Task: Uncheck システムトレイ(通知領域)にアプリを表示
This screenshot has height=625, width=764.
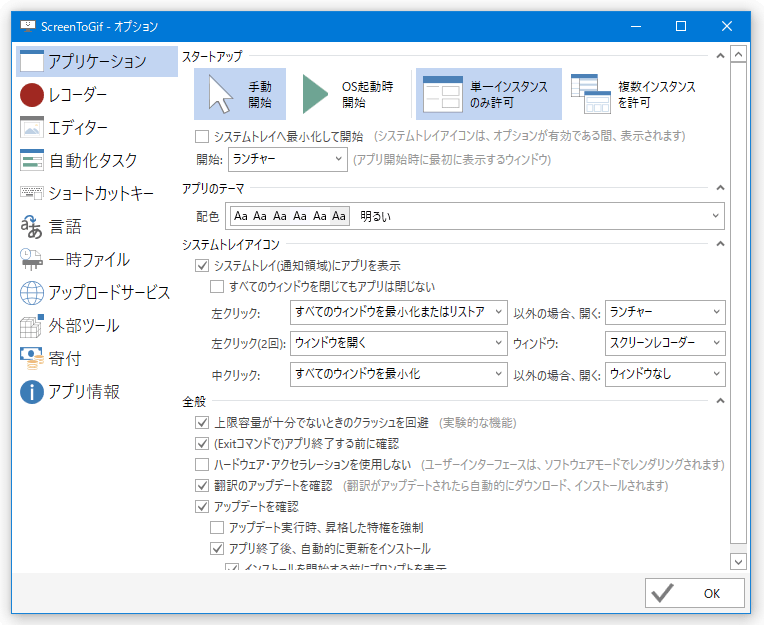Action: tap(202, 265)
